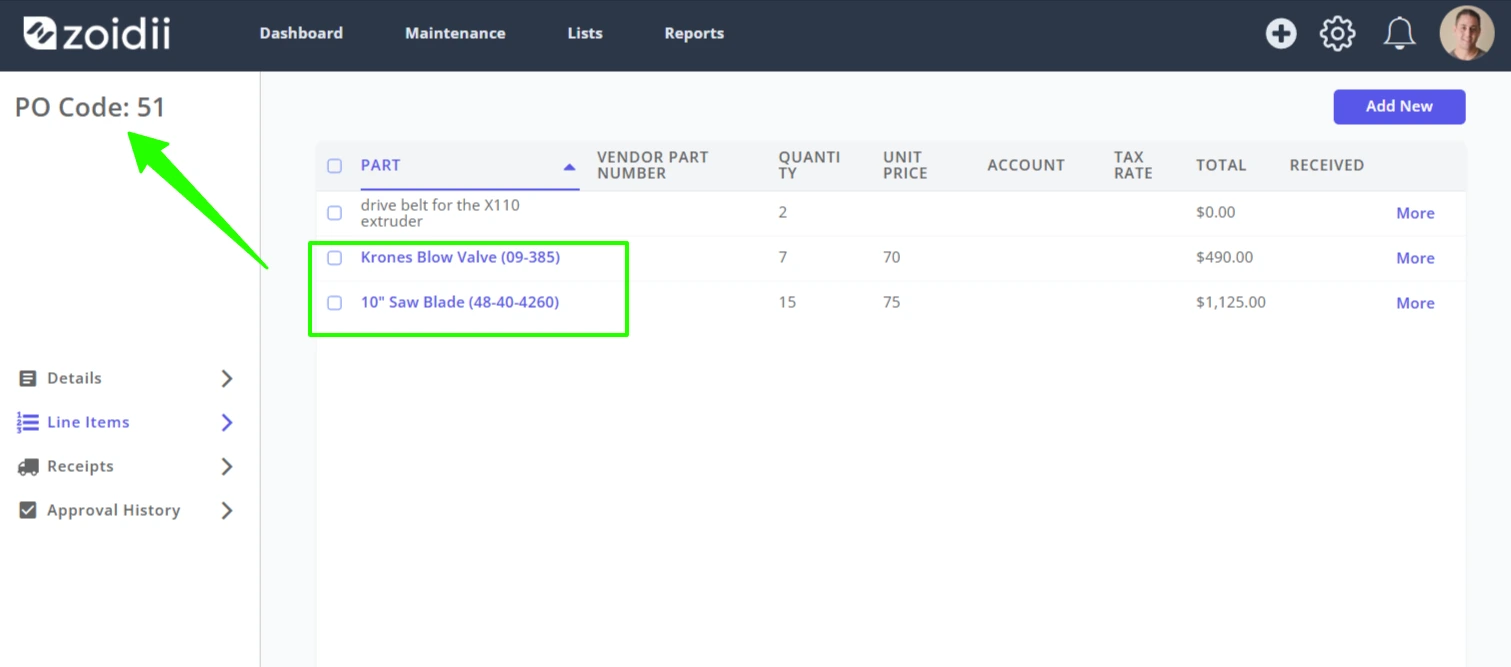Check the Krones Blow Valve row checkbox
The image size is (1511, 667).
pyautogui.click(x=335, y=258)
